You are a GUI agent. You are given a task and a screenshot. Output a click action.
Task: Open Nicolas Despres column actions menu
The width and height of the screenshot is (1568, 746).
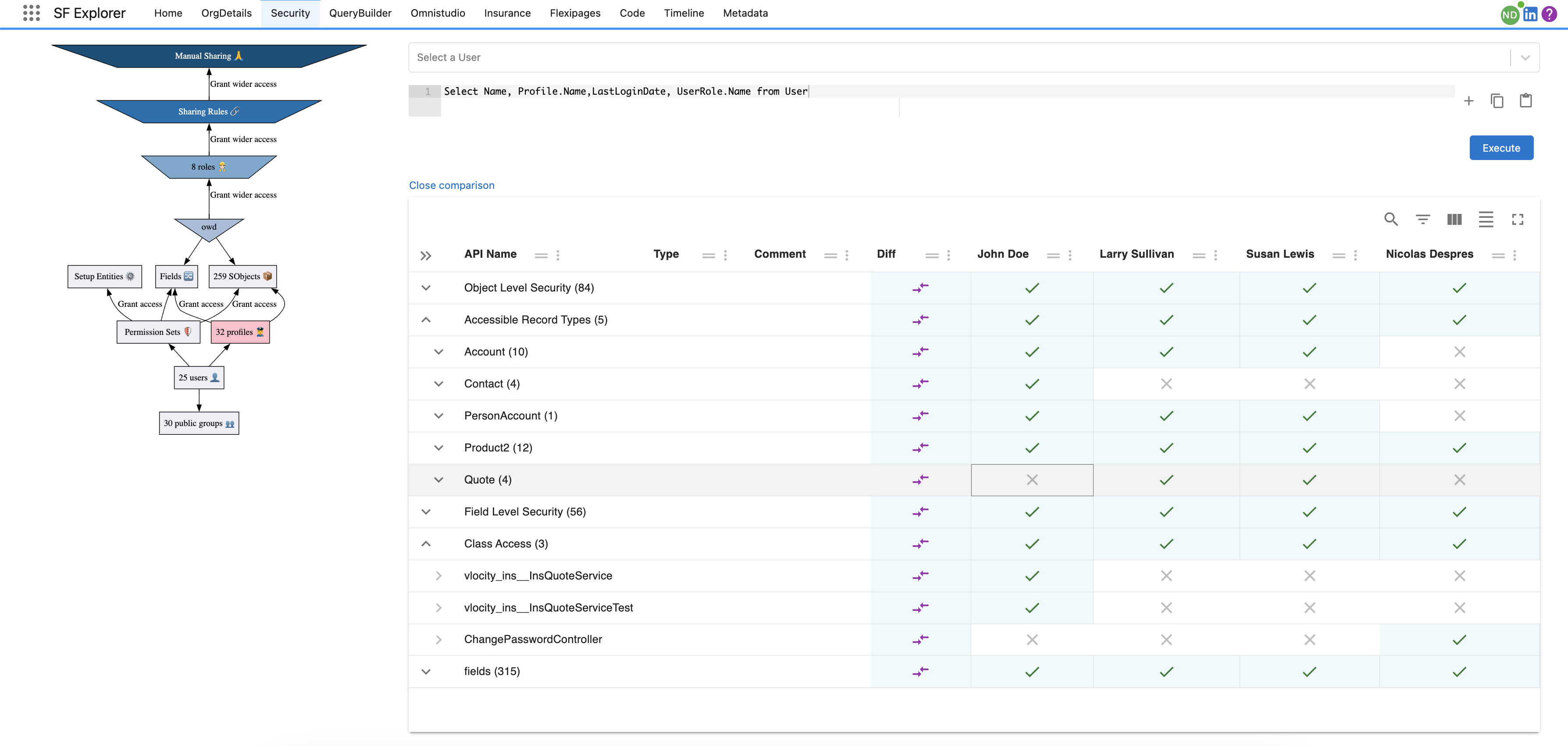coord(1515,256)
